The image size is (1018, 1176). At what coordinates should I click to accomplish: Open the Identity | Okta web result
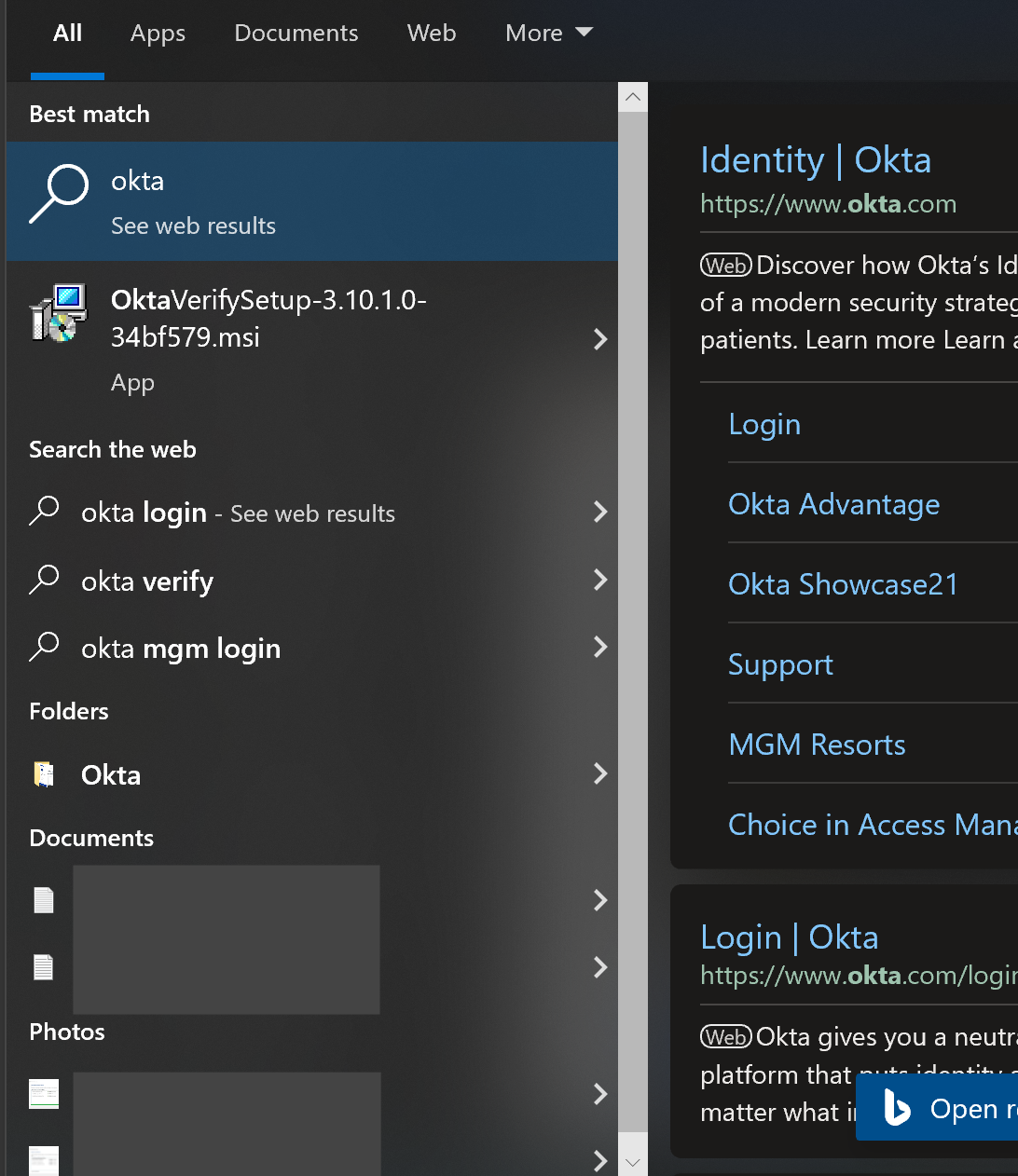click(x=816, y=160)
